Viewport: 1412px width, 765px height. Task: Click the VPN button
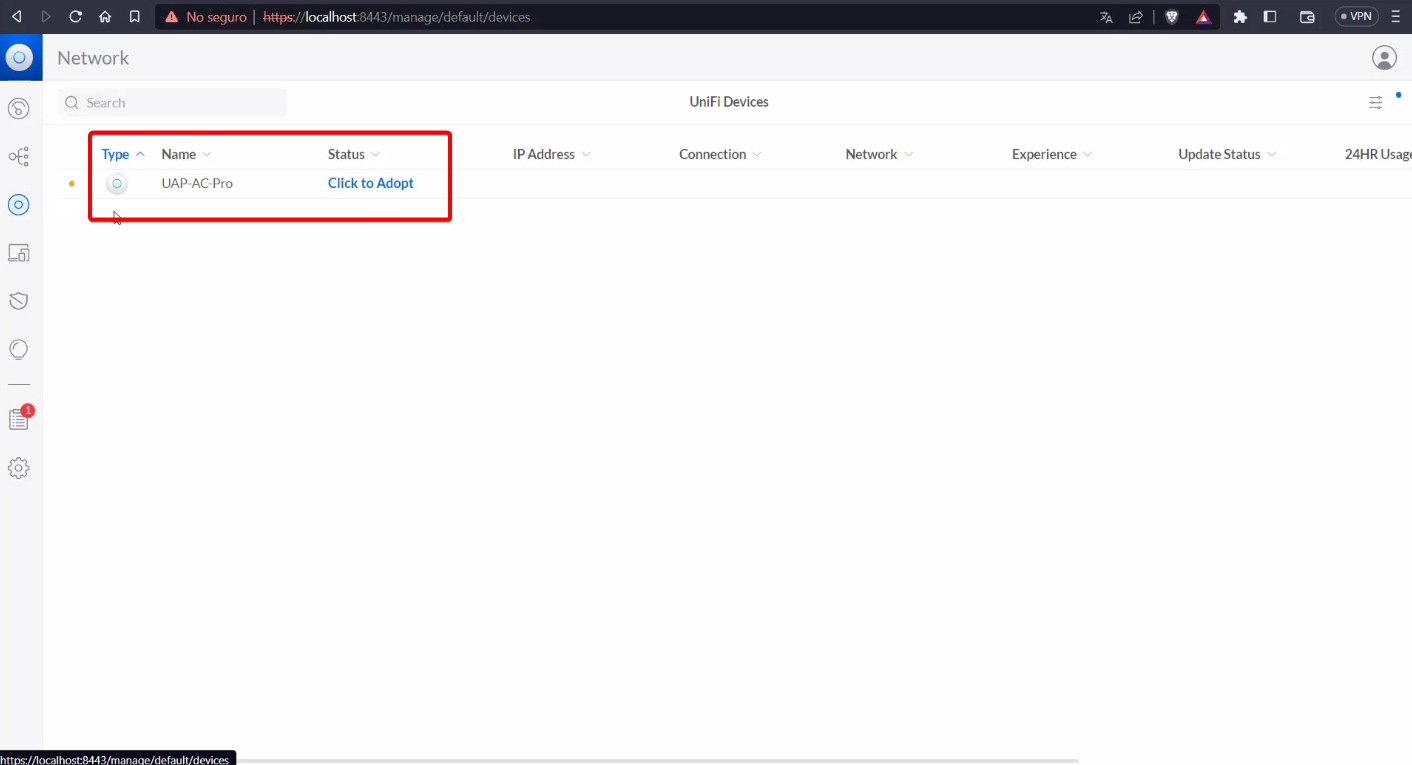point(1357,17)
